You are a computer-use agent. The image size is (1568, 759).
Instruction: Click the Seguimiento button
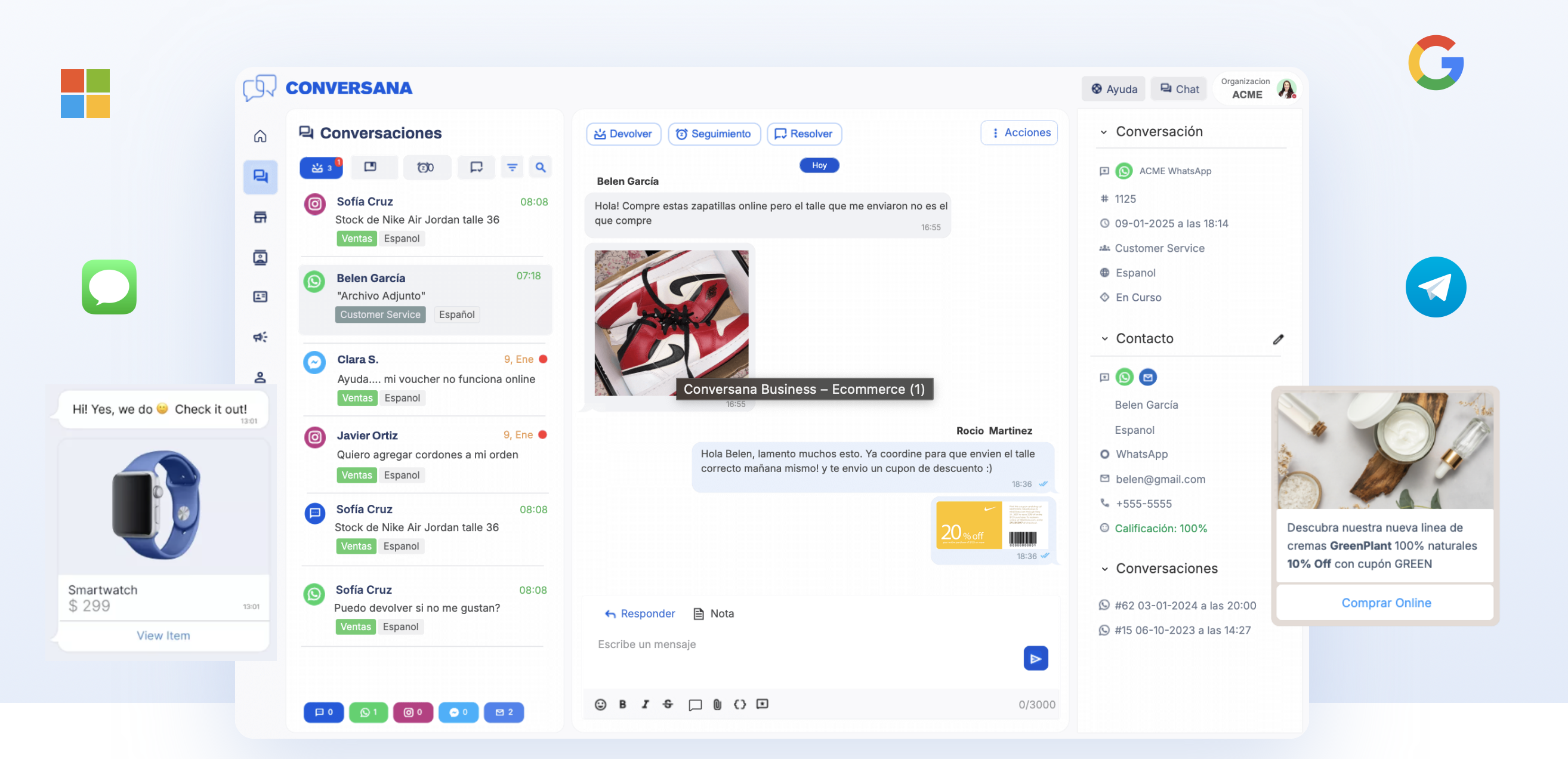(x=715, y=134)
